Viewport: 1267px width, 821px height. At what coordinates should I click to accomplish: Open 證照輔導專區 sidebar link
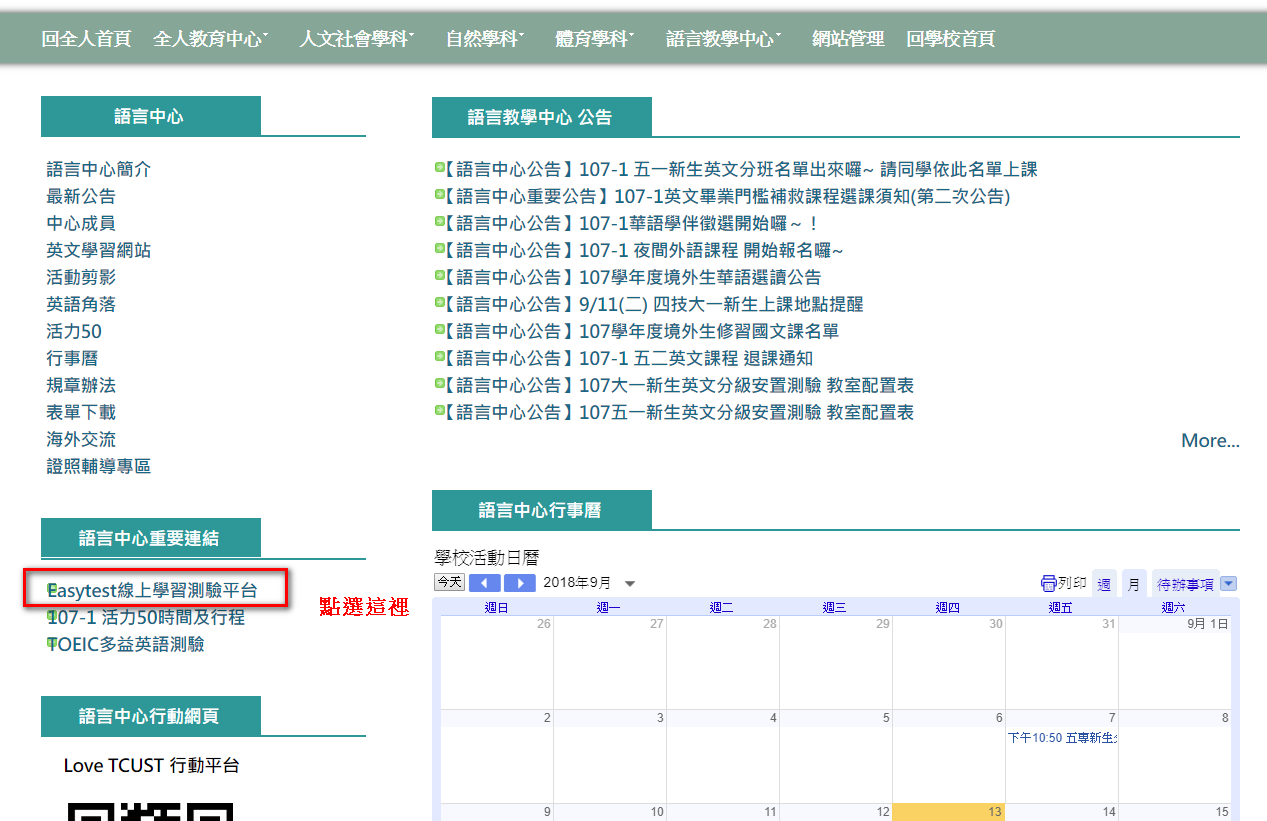pos(99,467)
